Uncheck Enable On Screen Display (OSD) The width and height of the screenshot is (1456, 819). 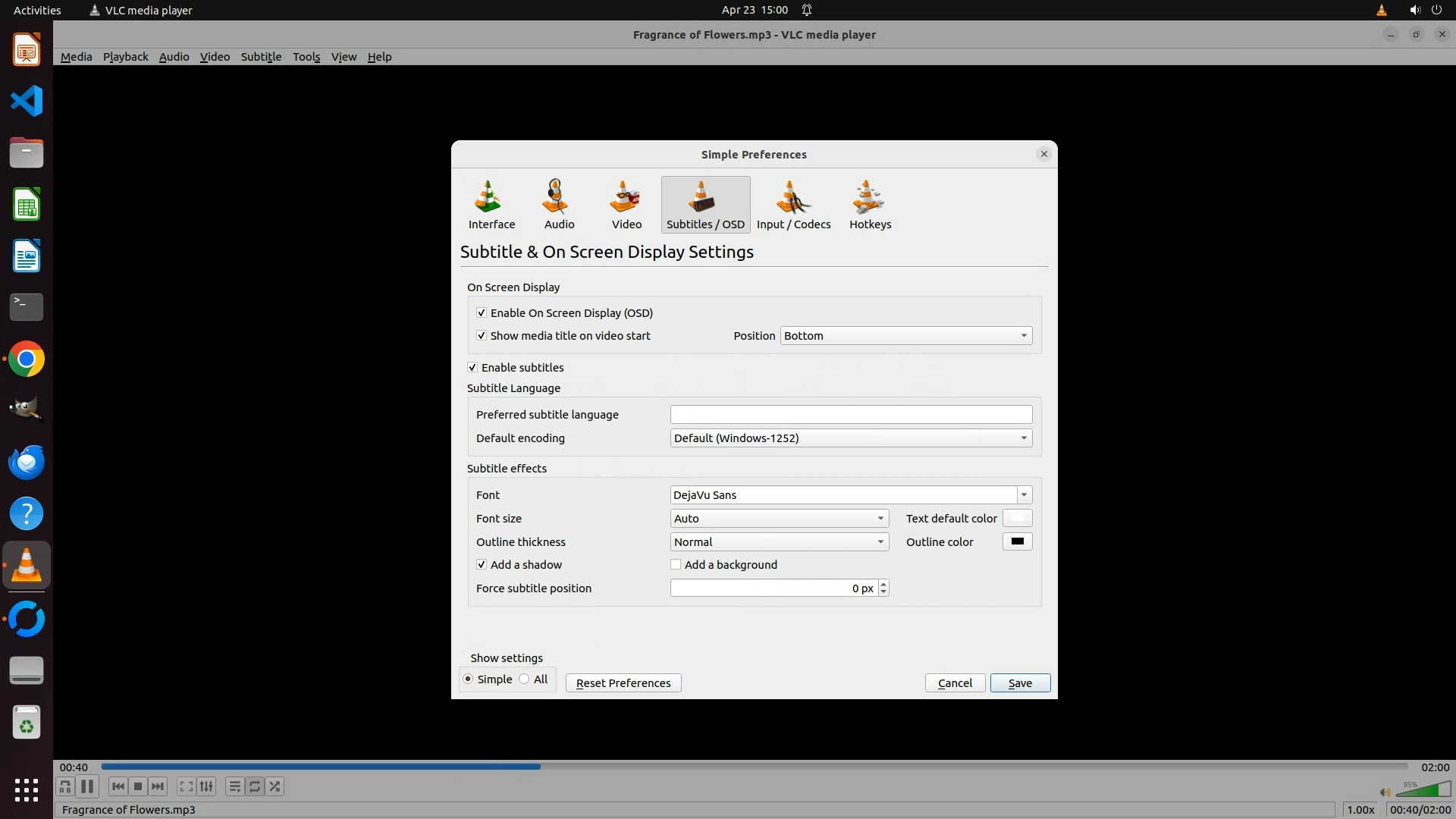(x=482, y=312)
